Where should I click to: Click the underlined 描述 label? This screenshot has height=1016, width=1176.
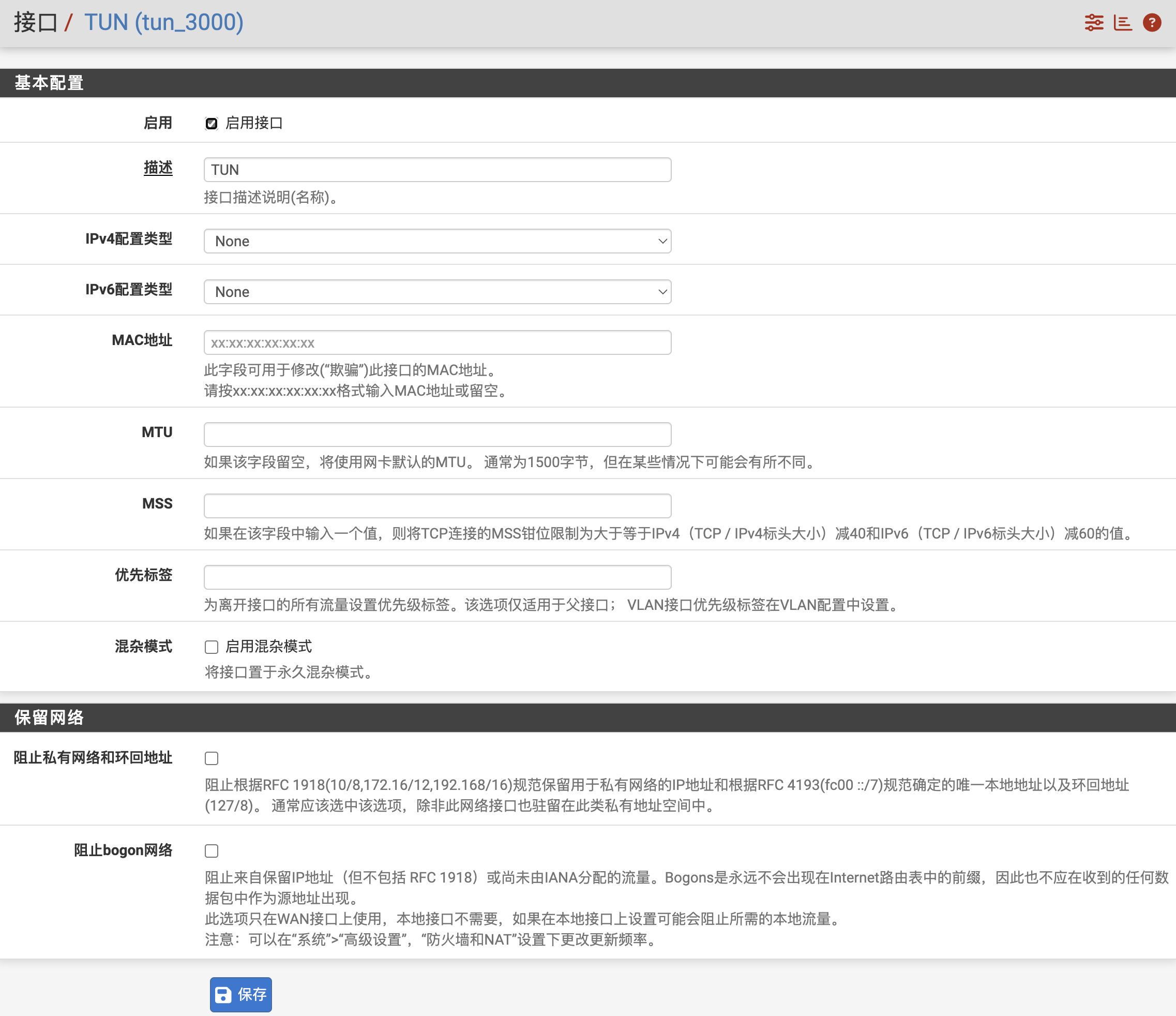(x=158, y=168)
